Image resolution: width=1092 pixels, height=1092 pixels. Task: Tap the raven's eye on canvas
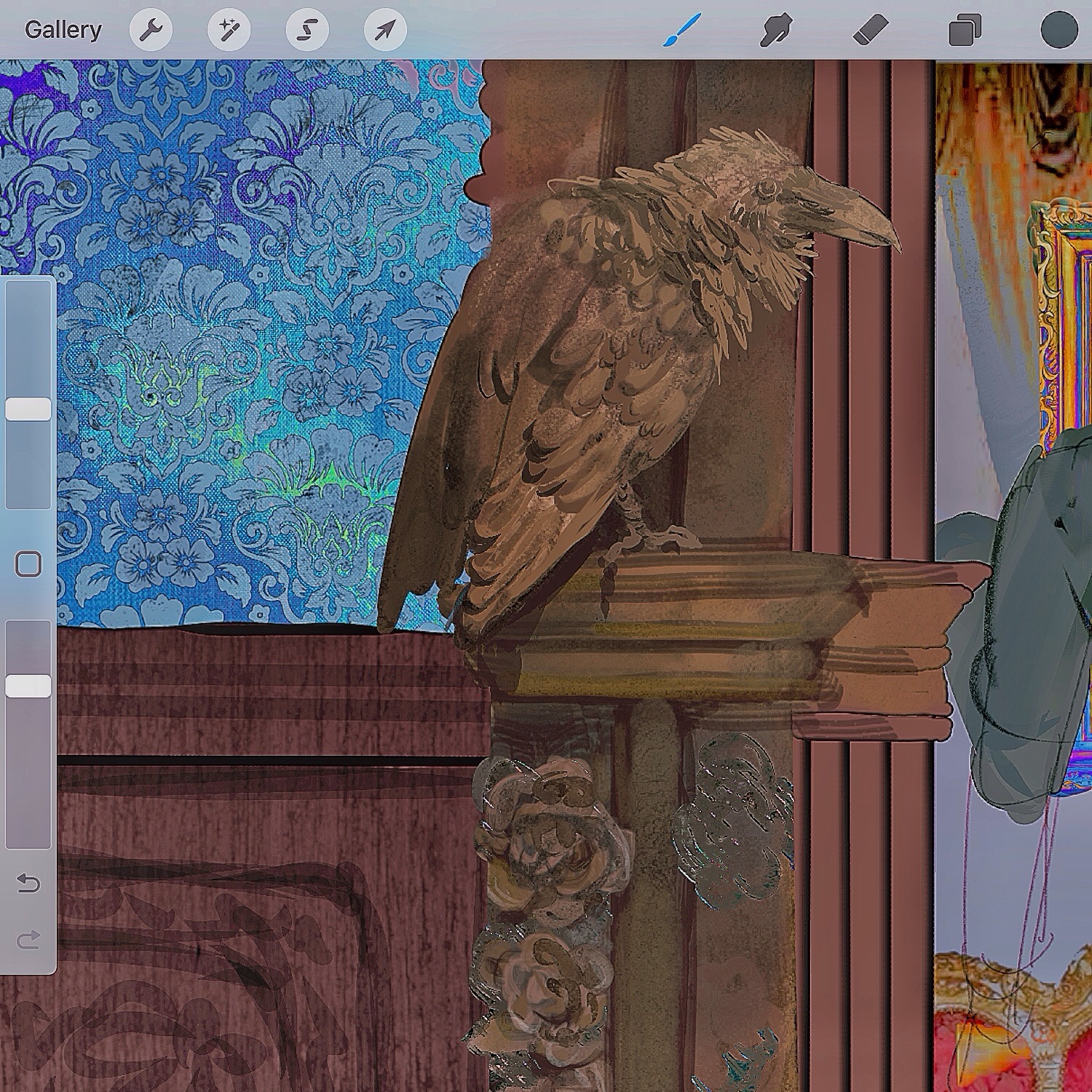tap(766, 189)
